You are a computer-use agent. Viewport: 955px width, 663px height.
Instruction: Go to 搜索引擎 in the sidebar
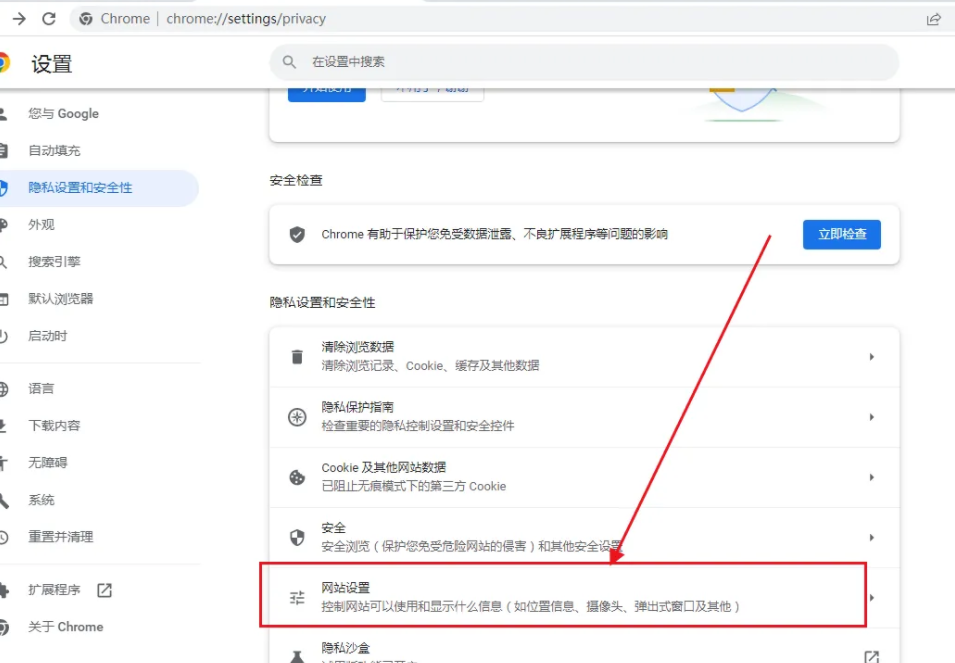coord(54,262)
